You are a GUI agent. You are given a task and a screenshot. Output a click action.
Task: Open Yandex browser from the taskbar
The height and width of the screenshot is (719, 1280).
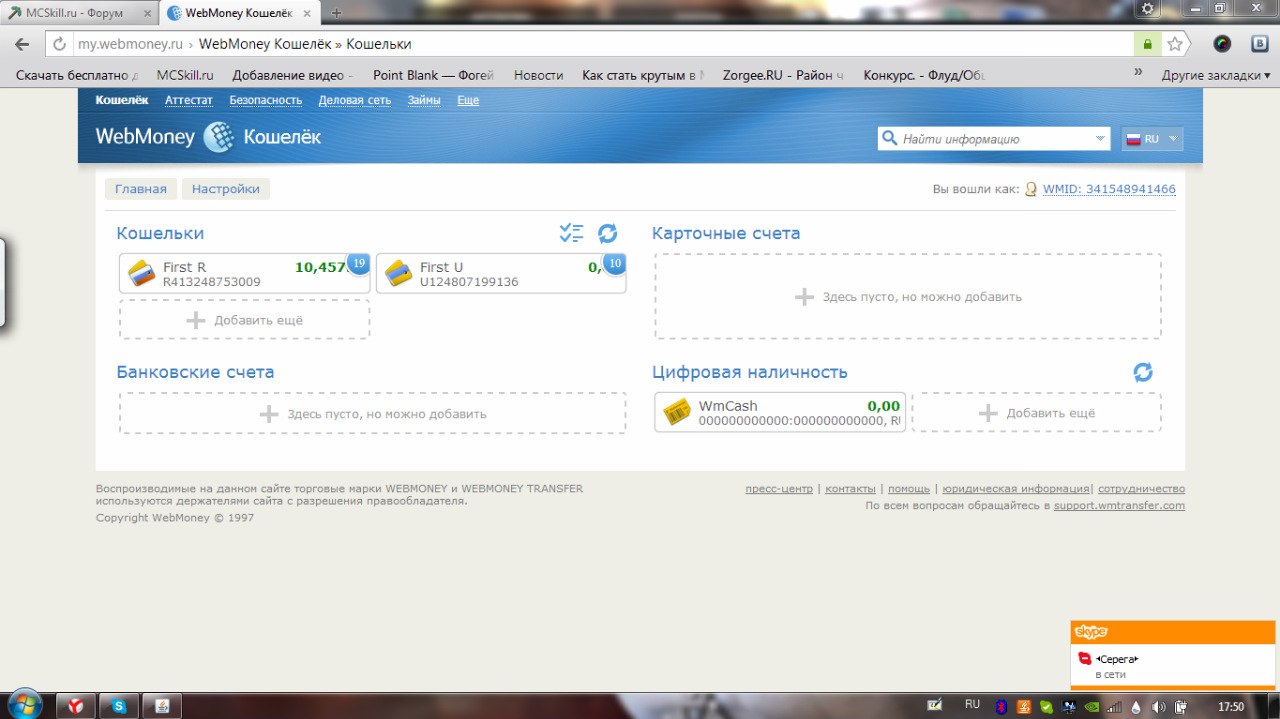(x=76, y=706)
